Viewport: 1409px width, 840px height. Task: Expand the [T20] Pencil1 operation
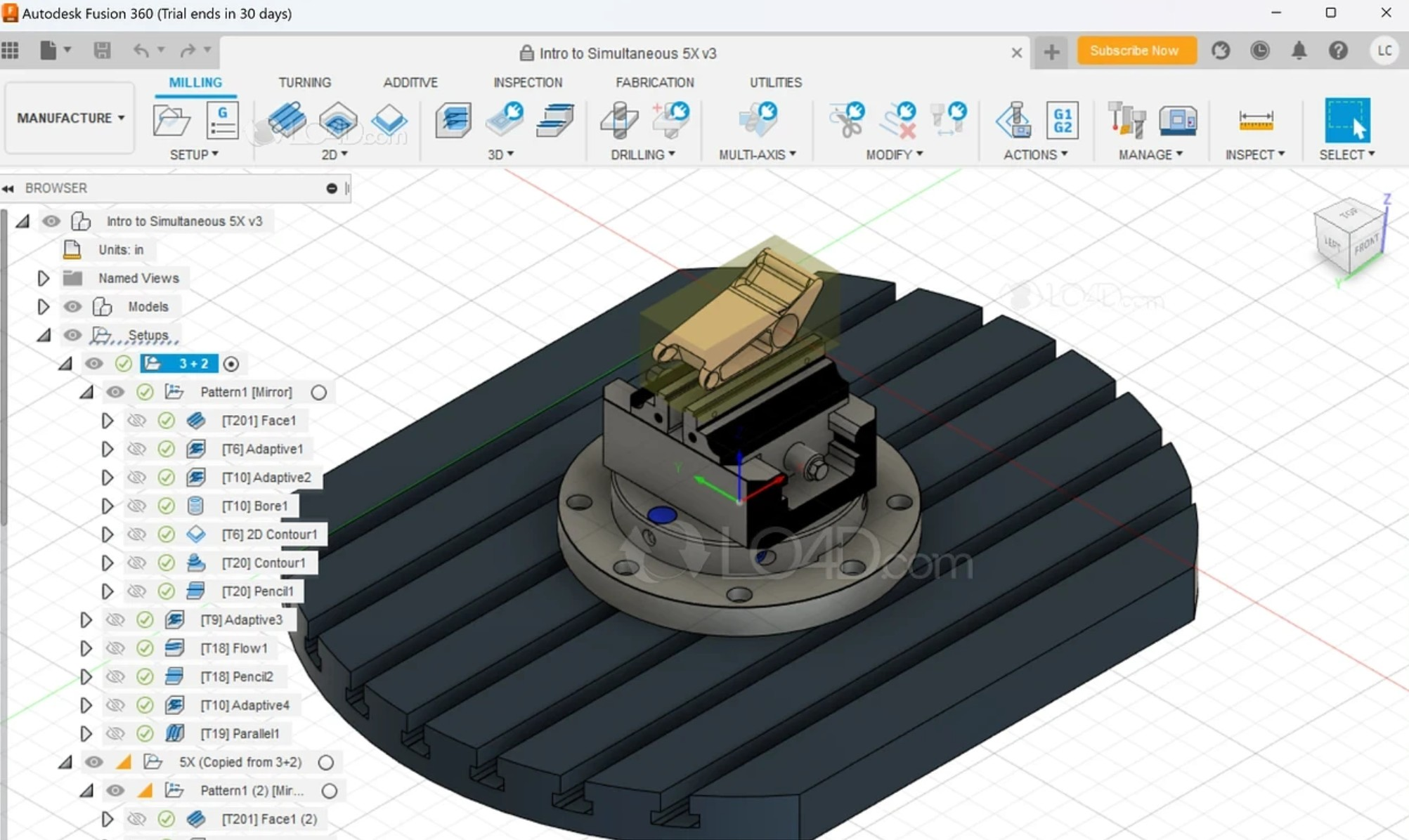(x=107, y=591)
